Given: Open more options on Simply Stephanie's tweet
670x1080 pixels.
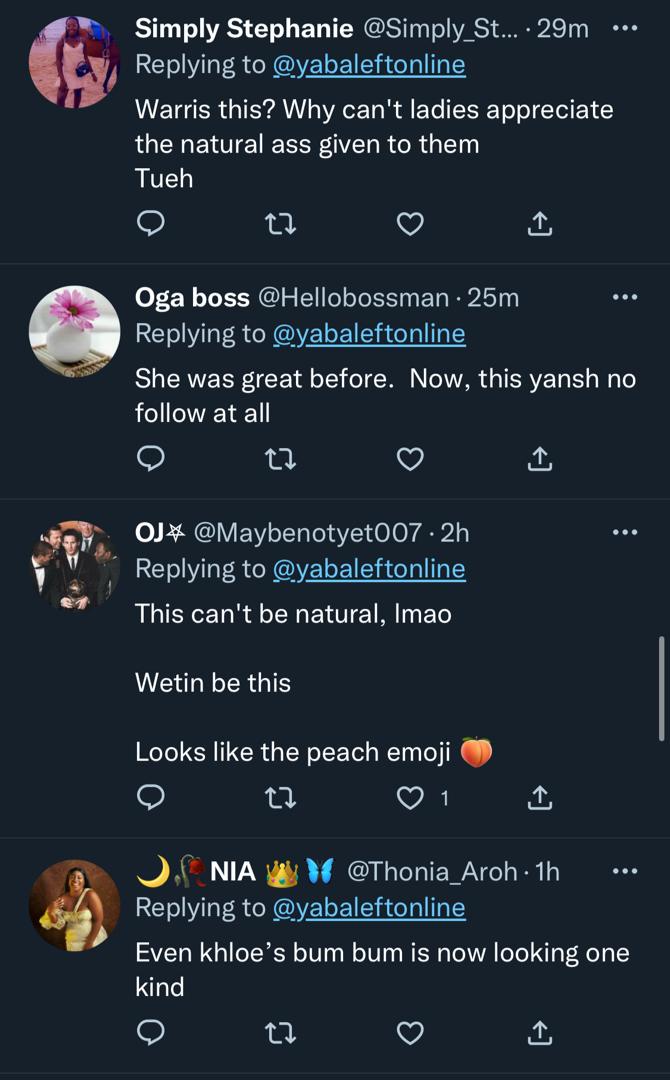Looking at the screenshot, I should (x=624, y=29).
